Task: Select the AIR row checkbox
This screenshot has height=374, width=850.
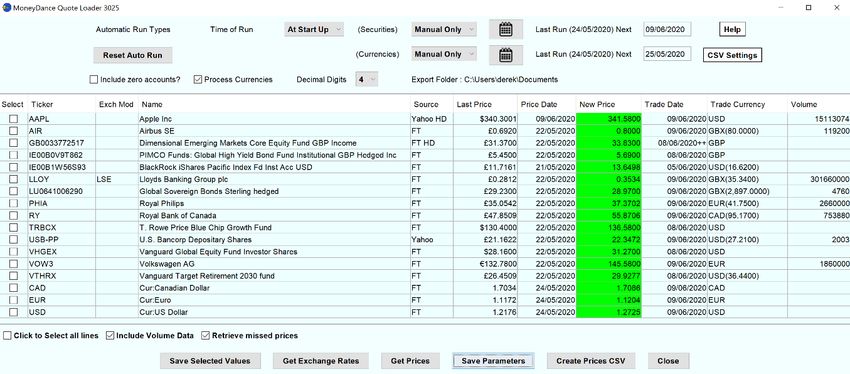Action: [14, 131]
